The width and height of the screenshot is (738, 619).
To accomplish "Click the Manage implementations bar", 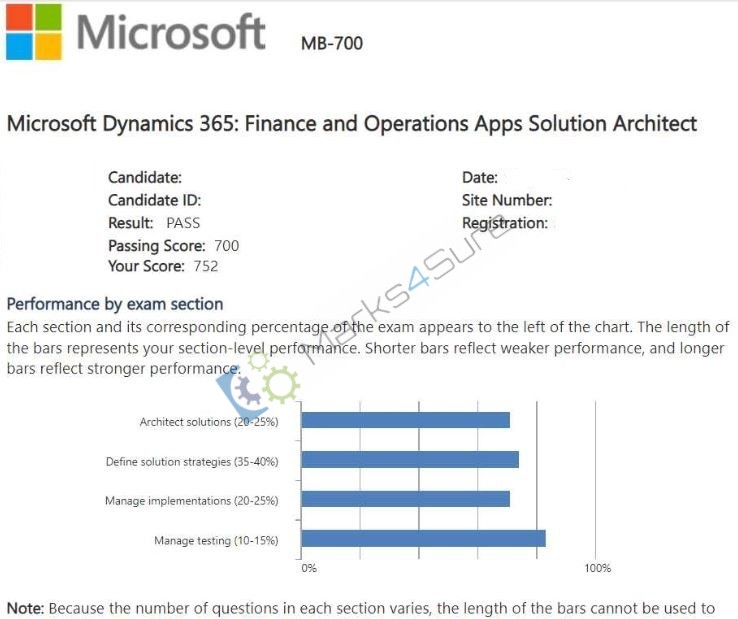I will (x=406, y=499).
